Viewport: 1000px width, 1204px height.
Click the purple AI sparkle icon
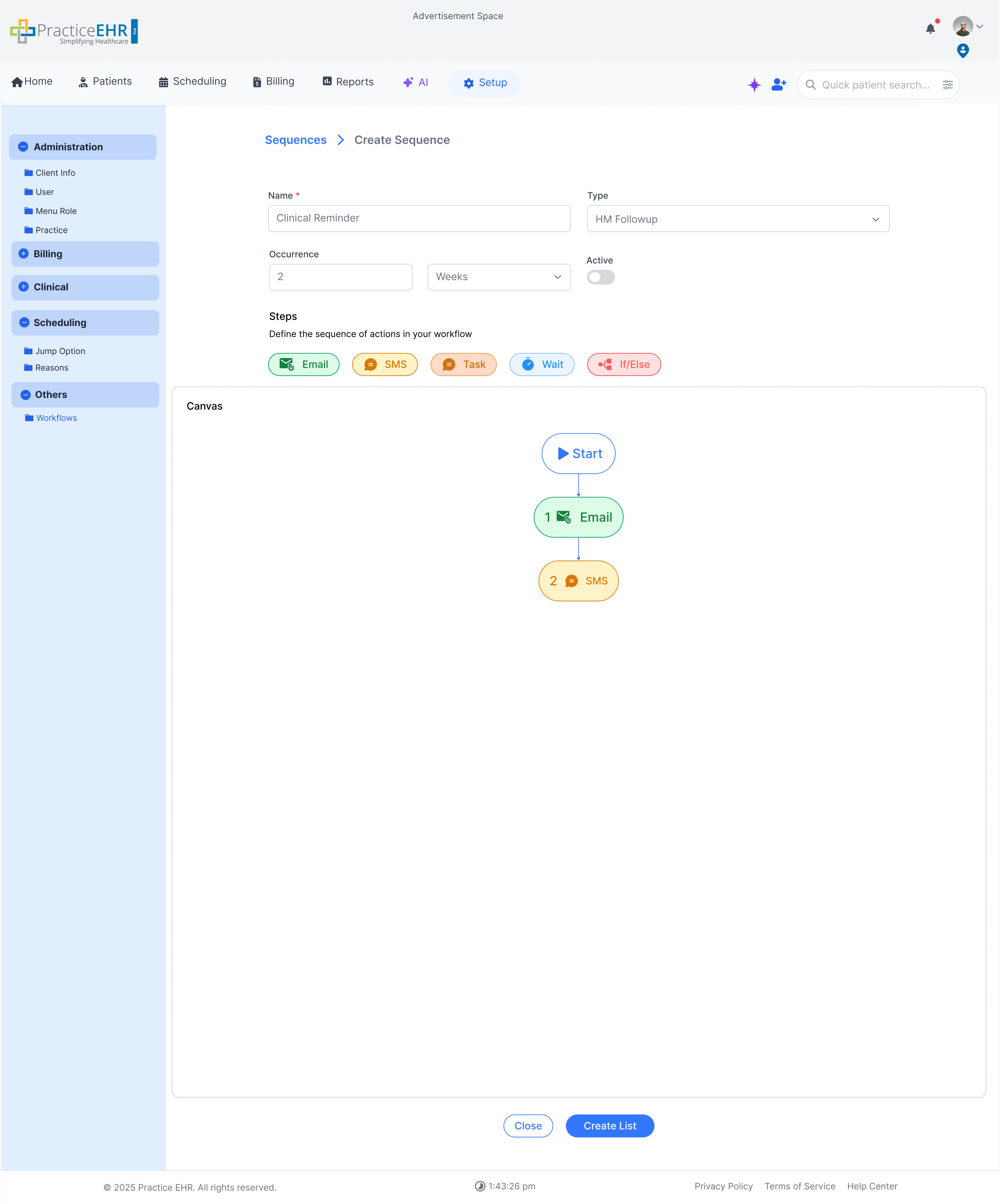pyautogui.click(x=754, y=85)
